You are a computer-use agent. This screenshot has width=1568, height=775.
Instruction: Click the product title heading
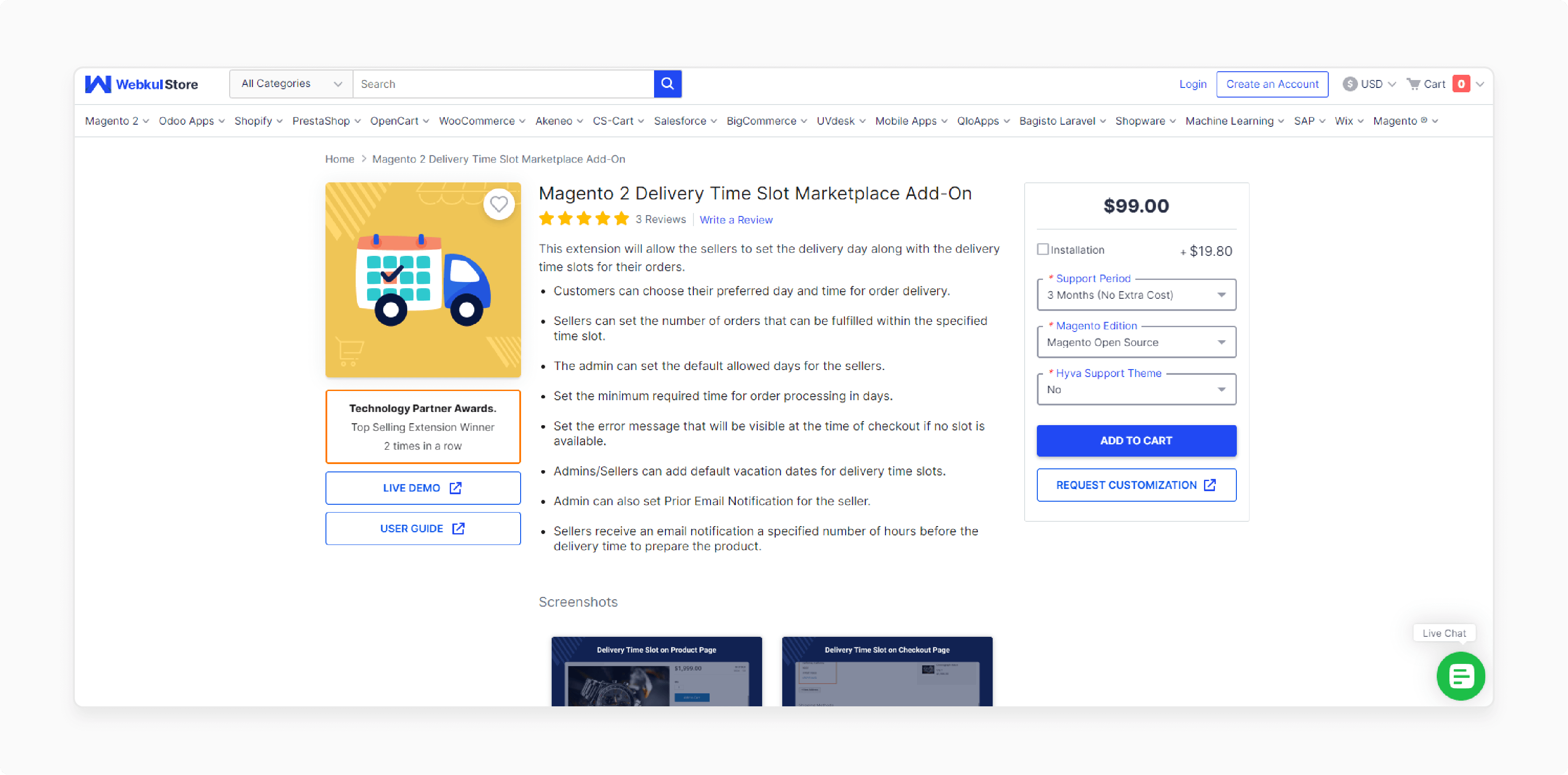(x=755, y=193)
